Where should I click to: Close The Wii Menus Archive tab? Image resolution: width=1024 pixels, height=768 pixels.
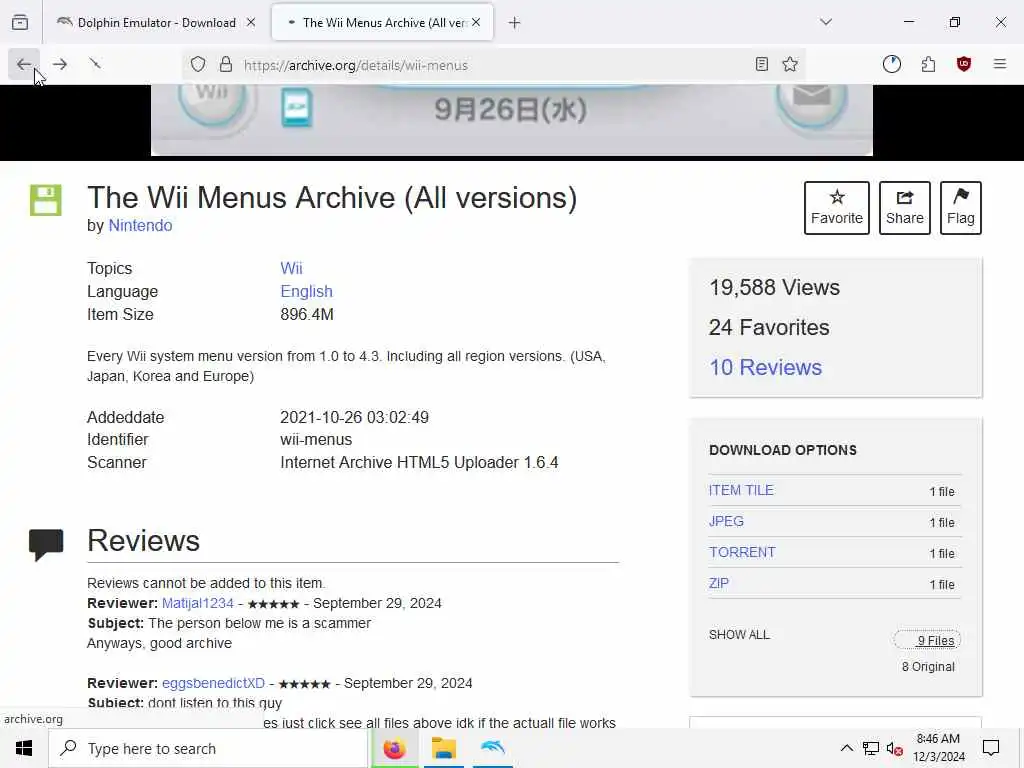(476, 22)
